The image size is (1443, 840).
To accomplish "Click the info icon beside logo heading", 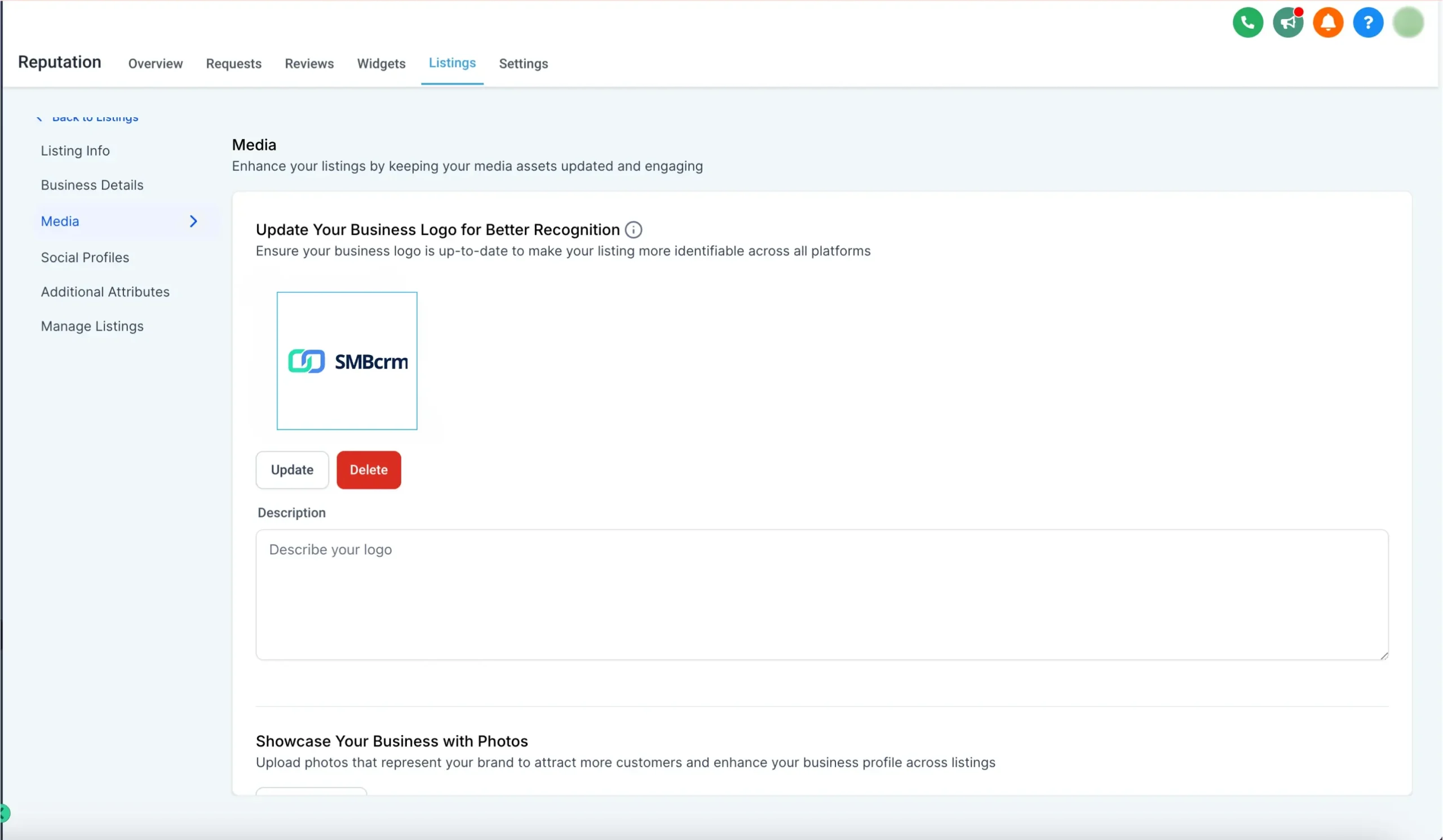I will tap(634, 229).
